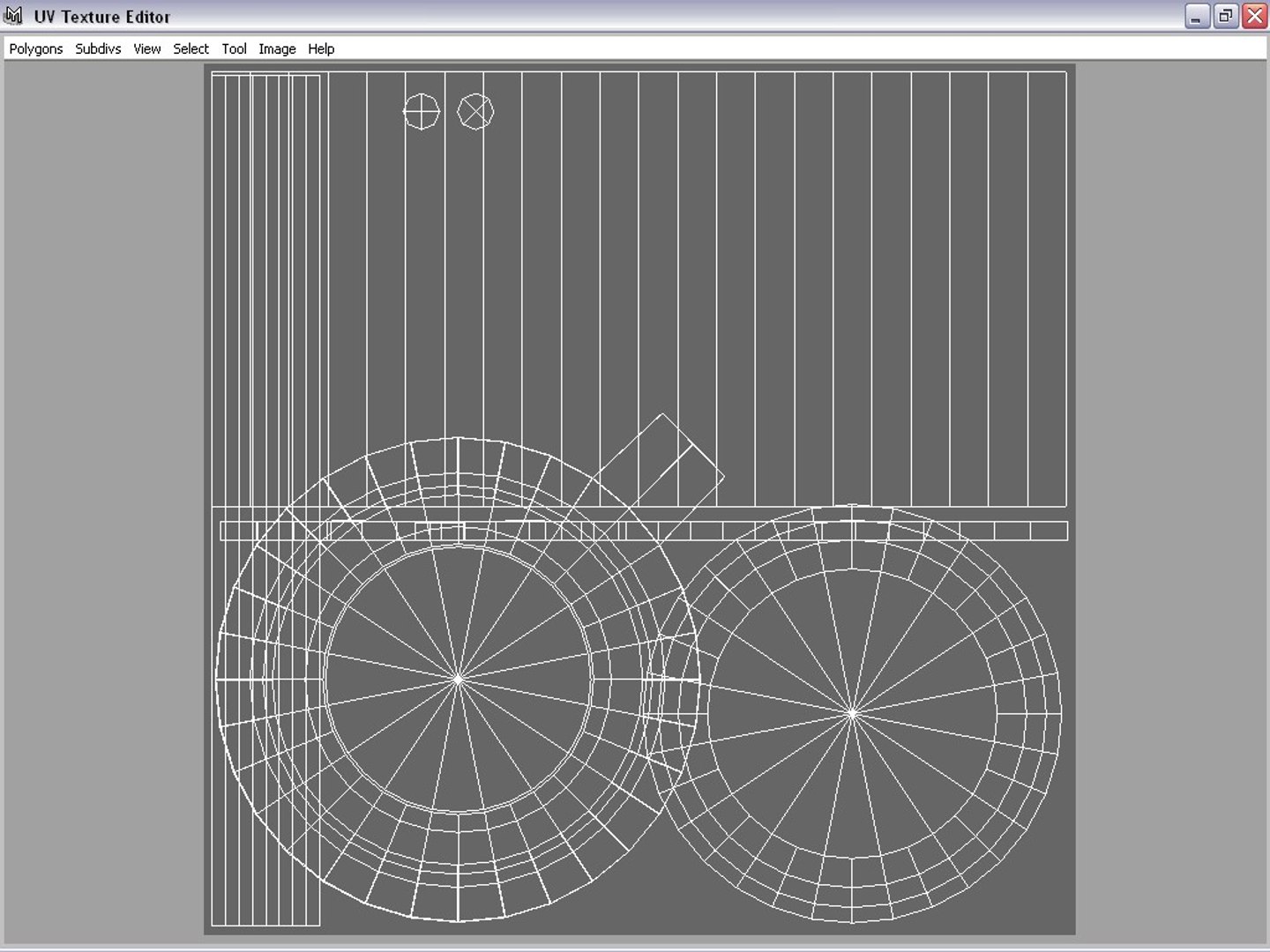Minimize the UV Texture Editor window
The height and width of the screenshot is (952, 1270).
[1197, 16]
